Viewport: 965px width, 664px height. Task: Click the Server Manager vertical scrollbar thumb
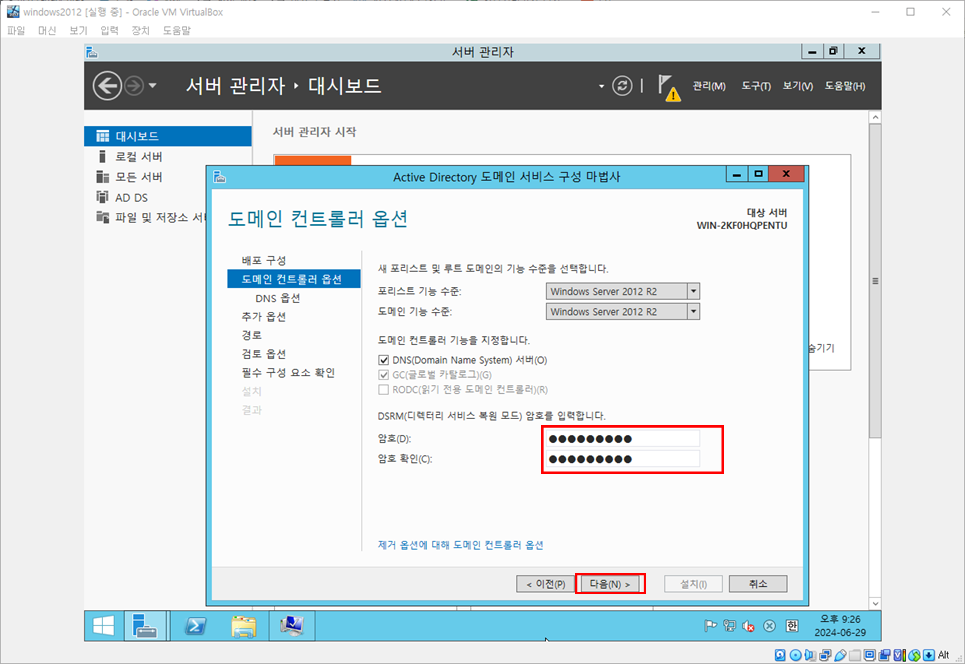click(x=875, y=281)
